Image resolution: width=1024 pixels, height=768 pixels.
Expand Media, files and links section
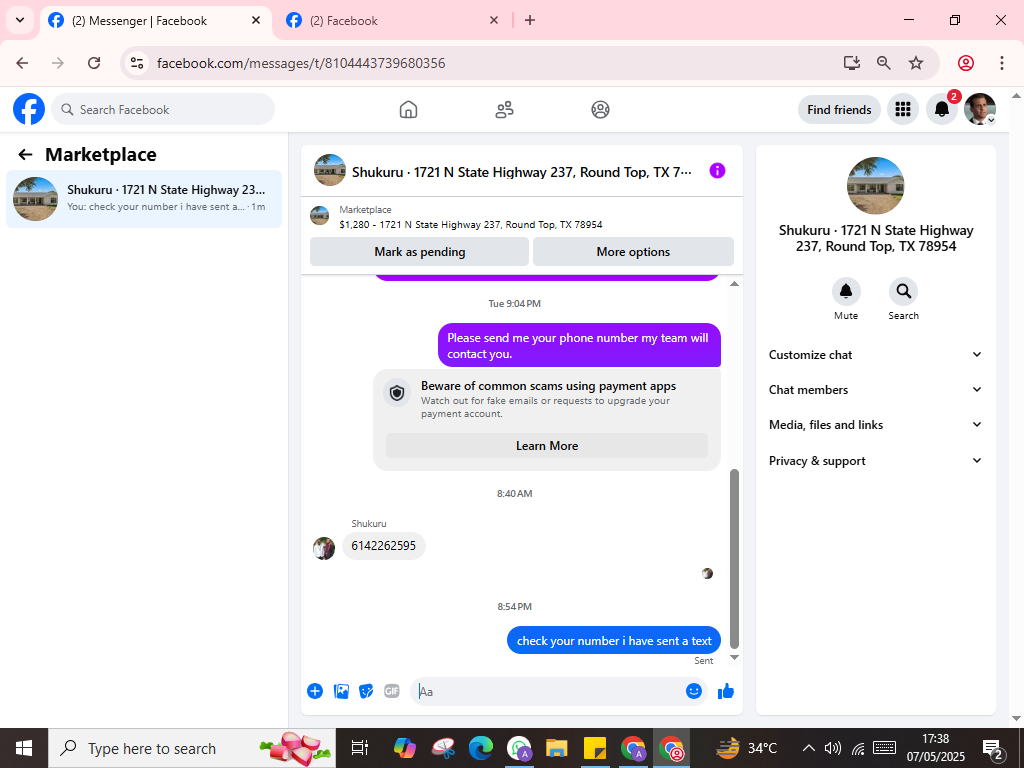pos(876,425)
